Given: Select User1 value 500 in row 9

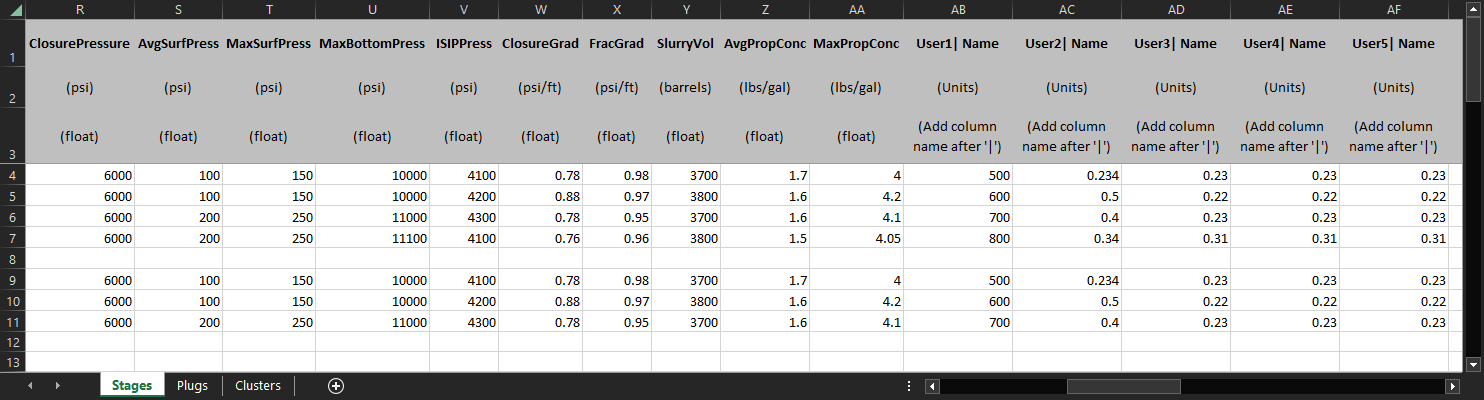Looking at the screenshot, I should 958,280.
